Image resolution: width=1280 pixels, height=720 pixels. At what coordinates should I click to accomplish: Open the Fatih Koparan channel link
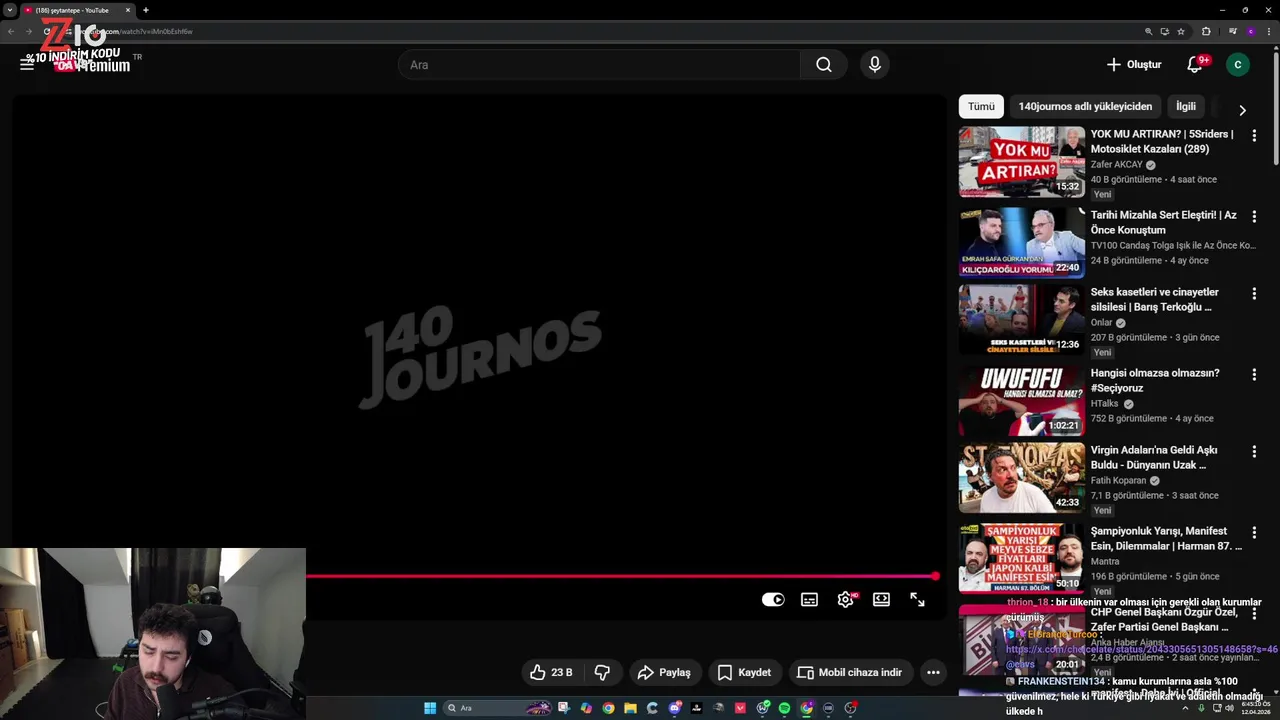(1118, 481)
